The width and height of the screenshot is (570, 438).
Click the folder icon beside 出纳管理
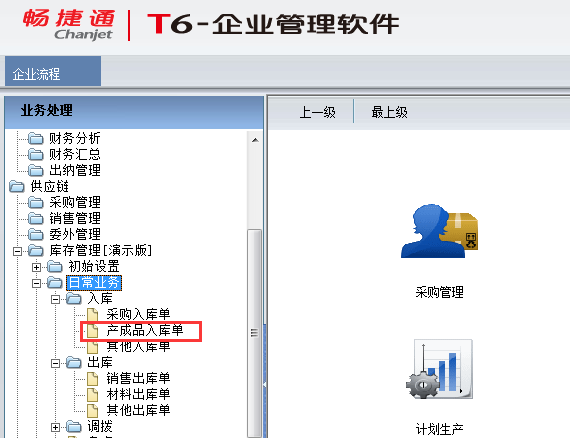point(36,170)
